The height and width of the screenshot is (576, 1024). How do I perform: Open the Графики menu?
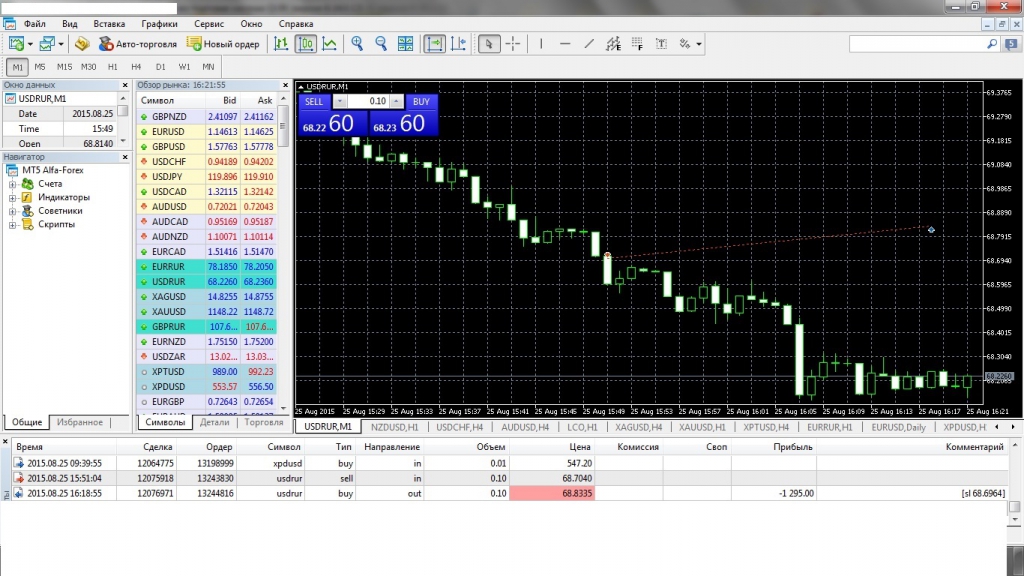click(159, 22)
